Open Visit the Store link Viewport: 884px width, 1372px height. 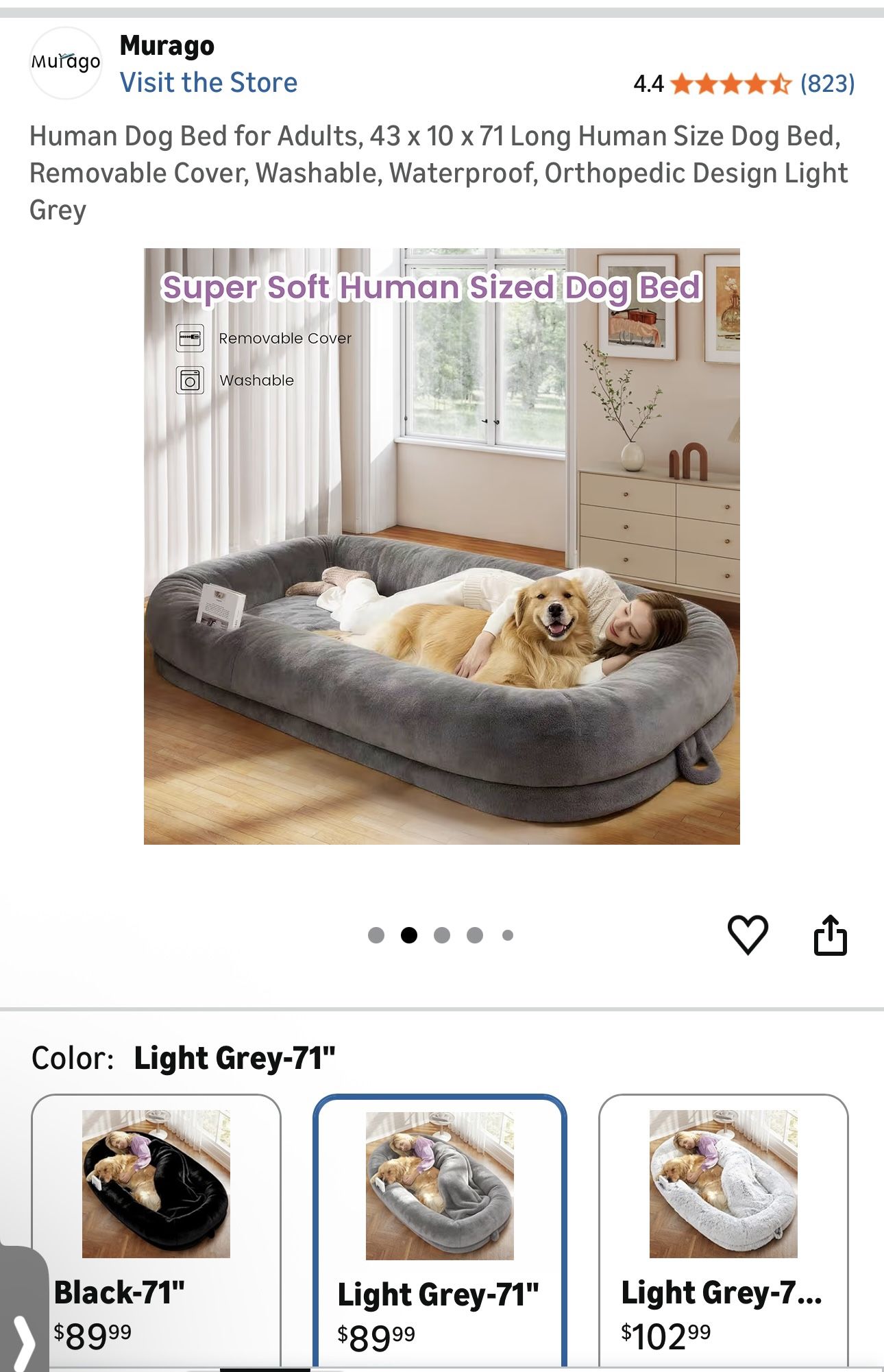tap(208, 82)
